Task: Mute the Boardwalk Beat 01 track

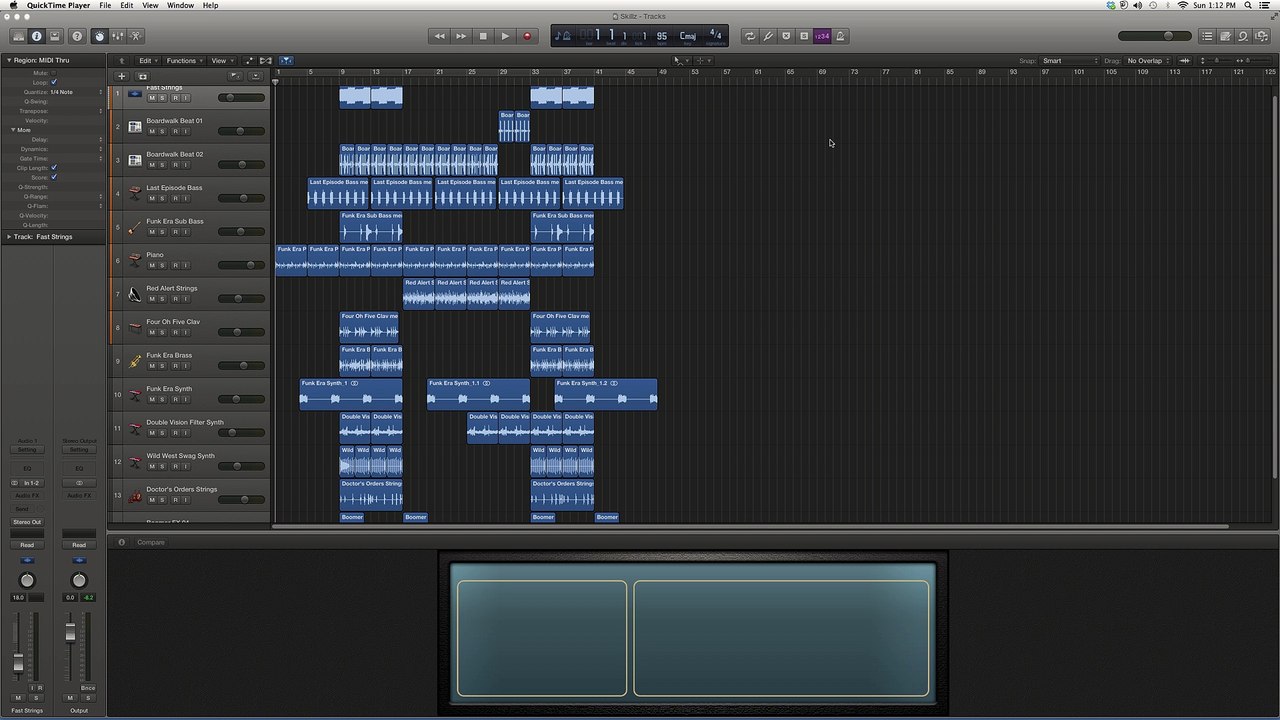Action: (x=152, y=131)
